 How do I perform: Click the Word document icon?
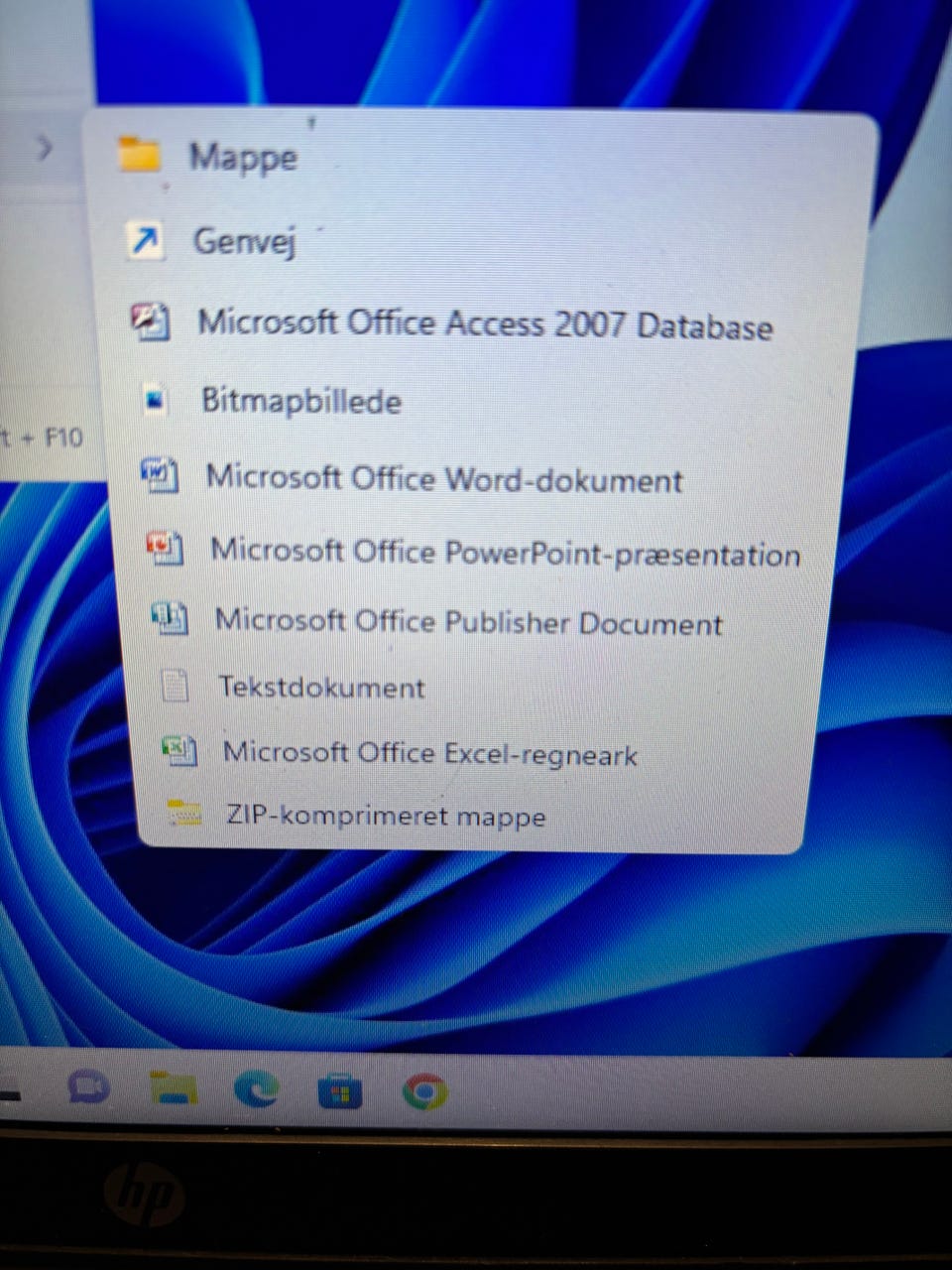[160, 475]
